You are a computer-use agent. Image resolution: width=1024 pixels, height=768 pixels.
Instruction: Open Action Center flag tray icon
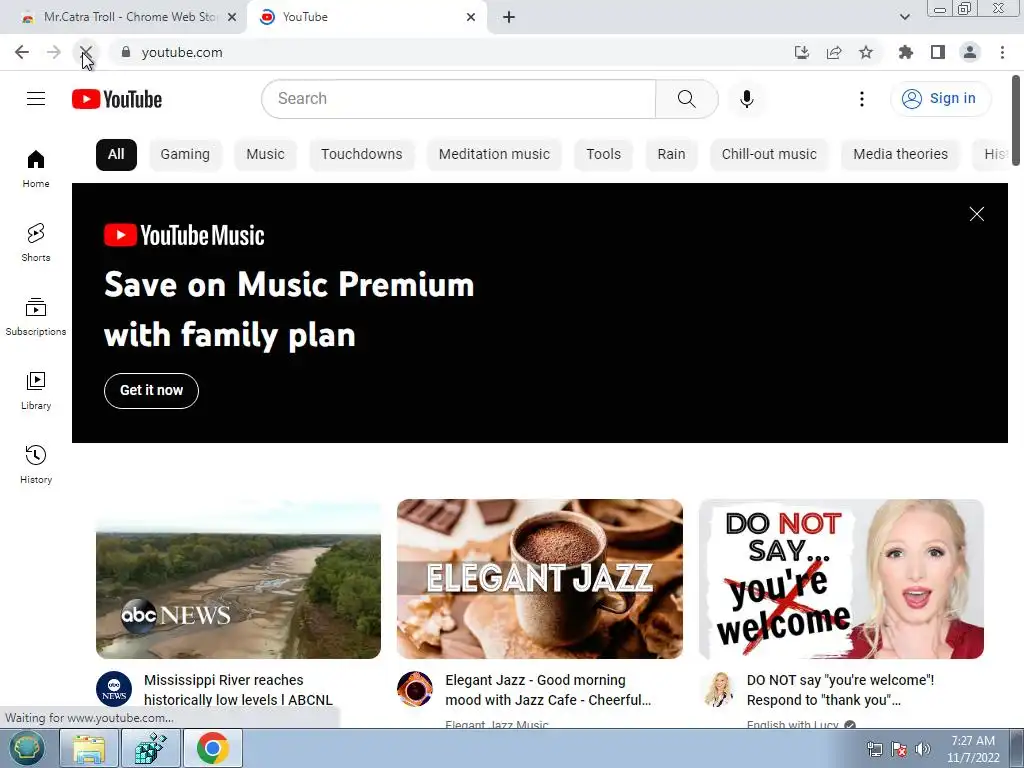pyautogui.click(x=899, y=749)
